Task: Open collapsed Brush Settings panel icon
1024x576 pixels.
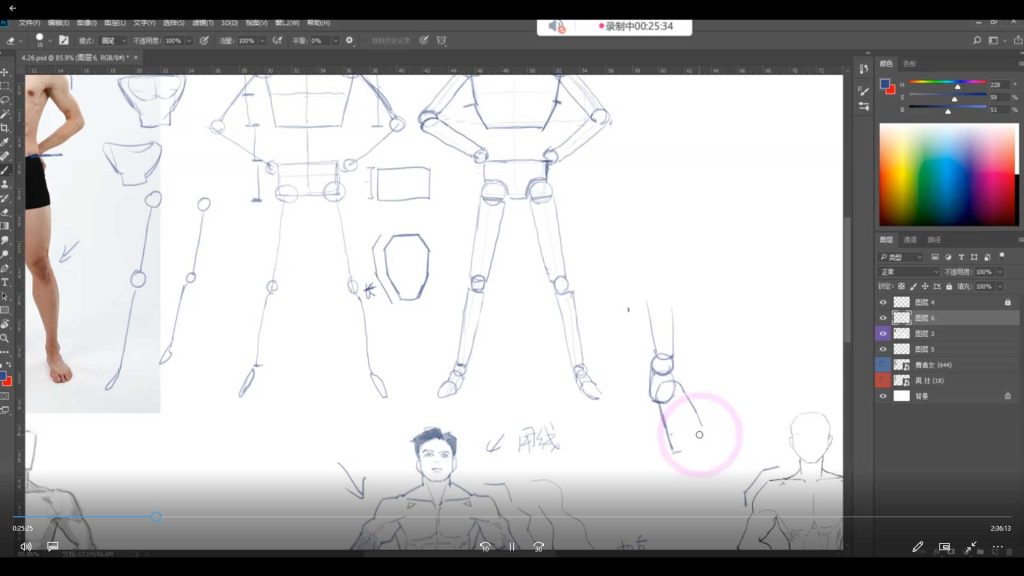Action: 864,91
